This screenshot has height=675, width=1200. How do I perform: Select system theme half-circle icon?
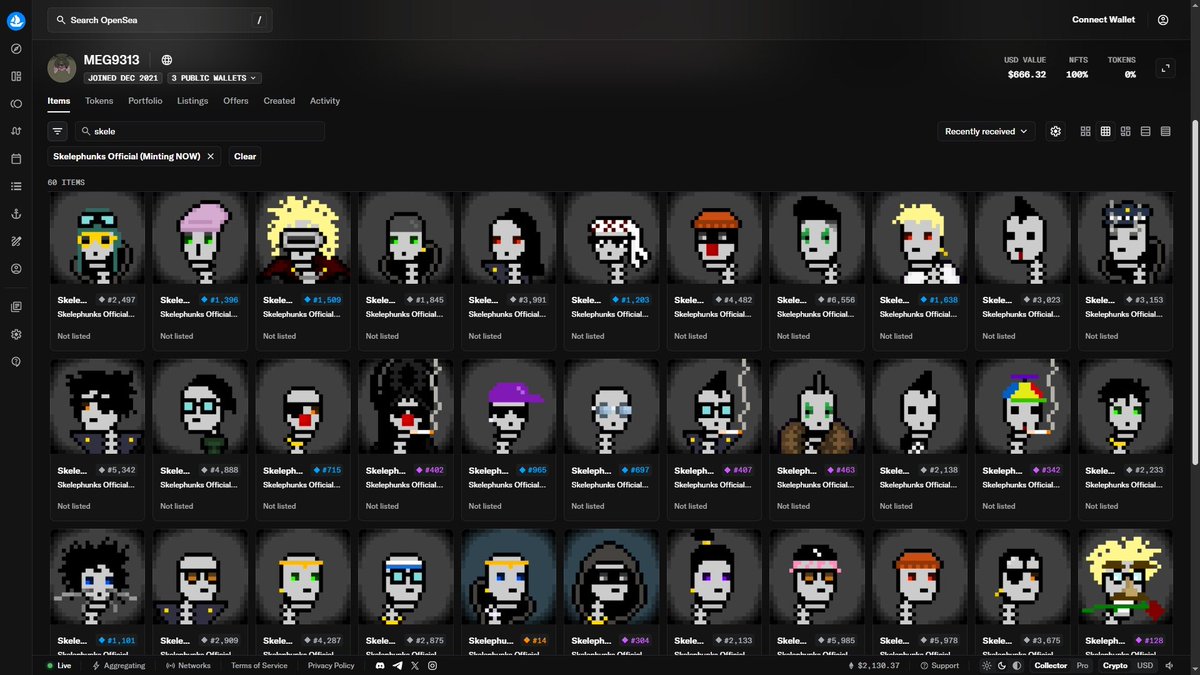pos(1017,665)
